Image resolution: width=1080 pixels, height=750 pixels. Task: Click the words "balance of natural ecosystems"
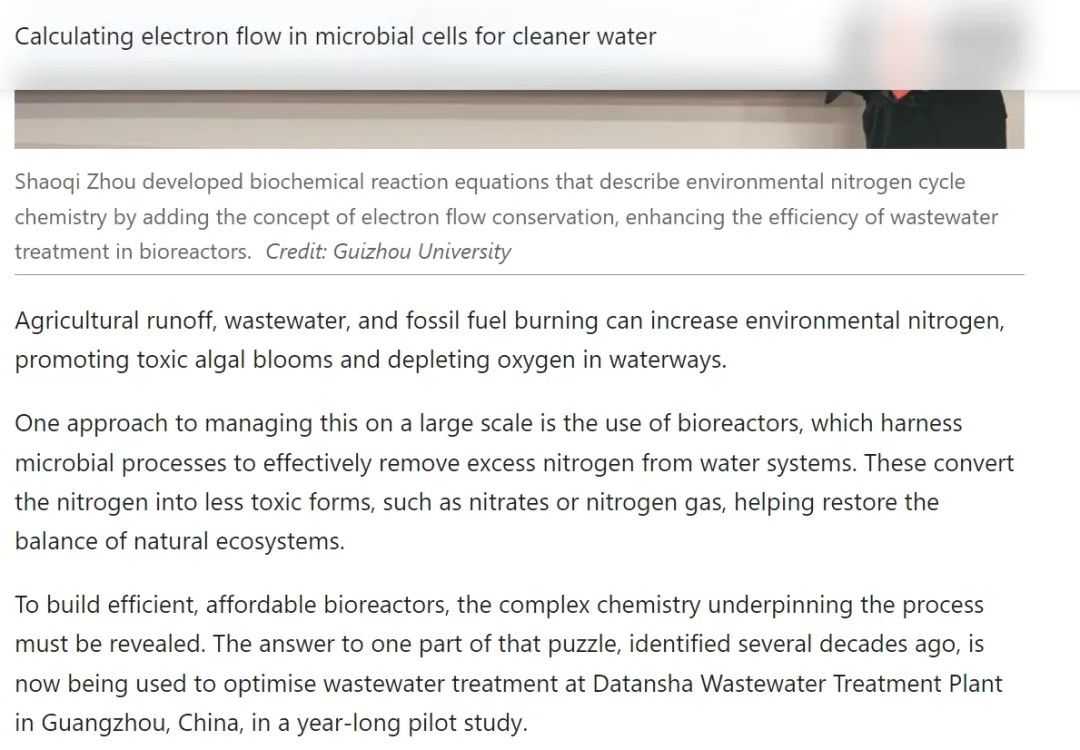coord(179,541)
